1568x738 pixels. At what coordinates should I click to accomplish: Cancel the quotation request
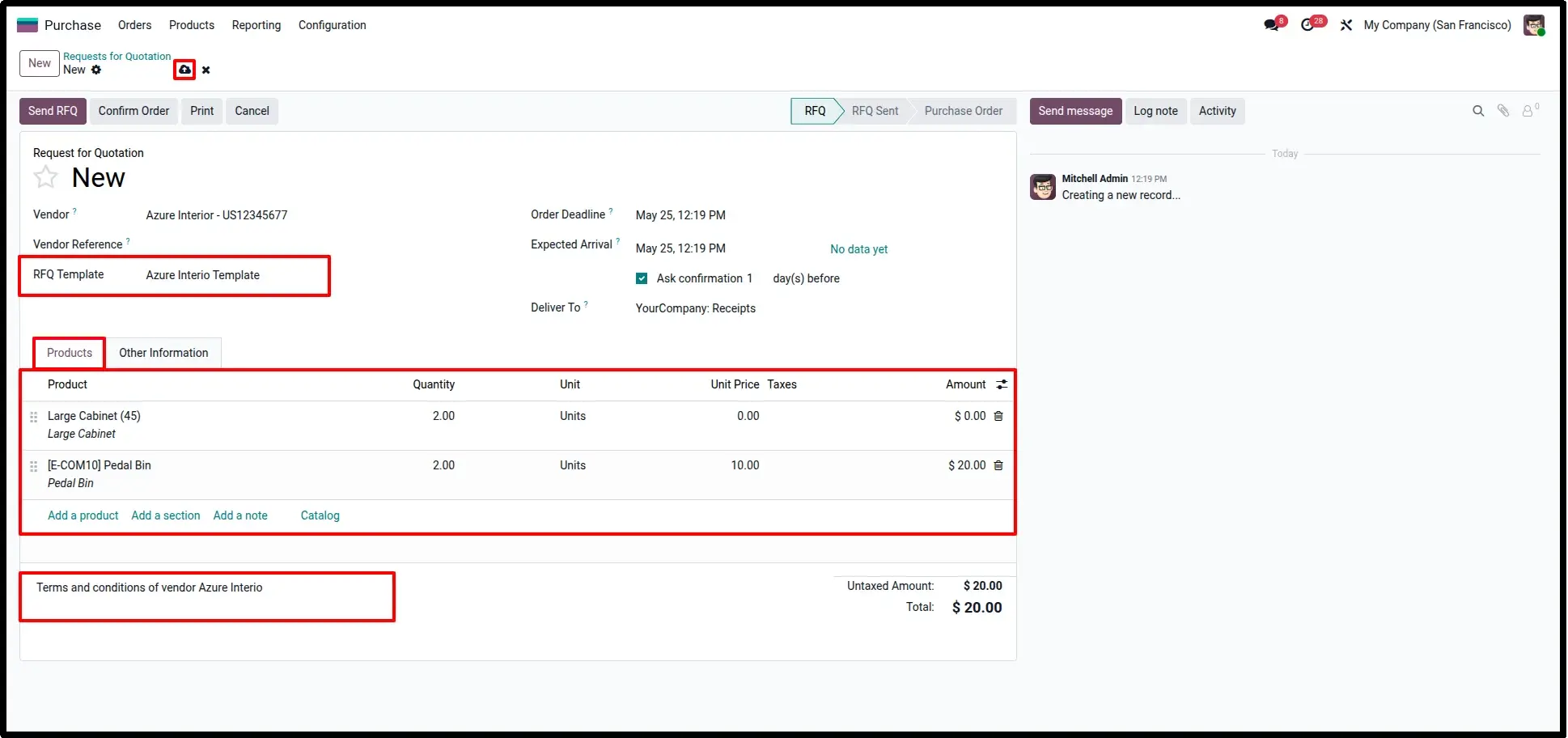click(252, 111)
